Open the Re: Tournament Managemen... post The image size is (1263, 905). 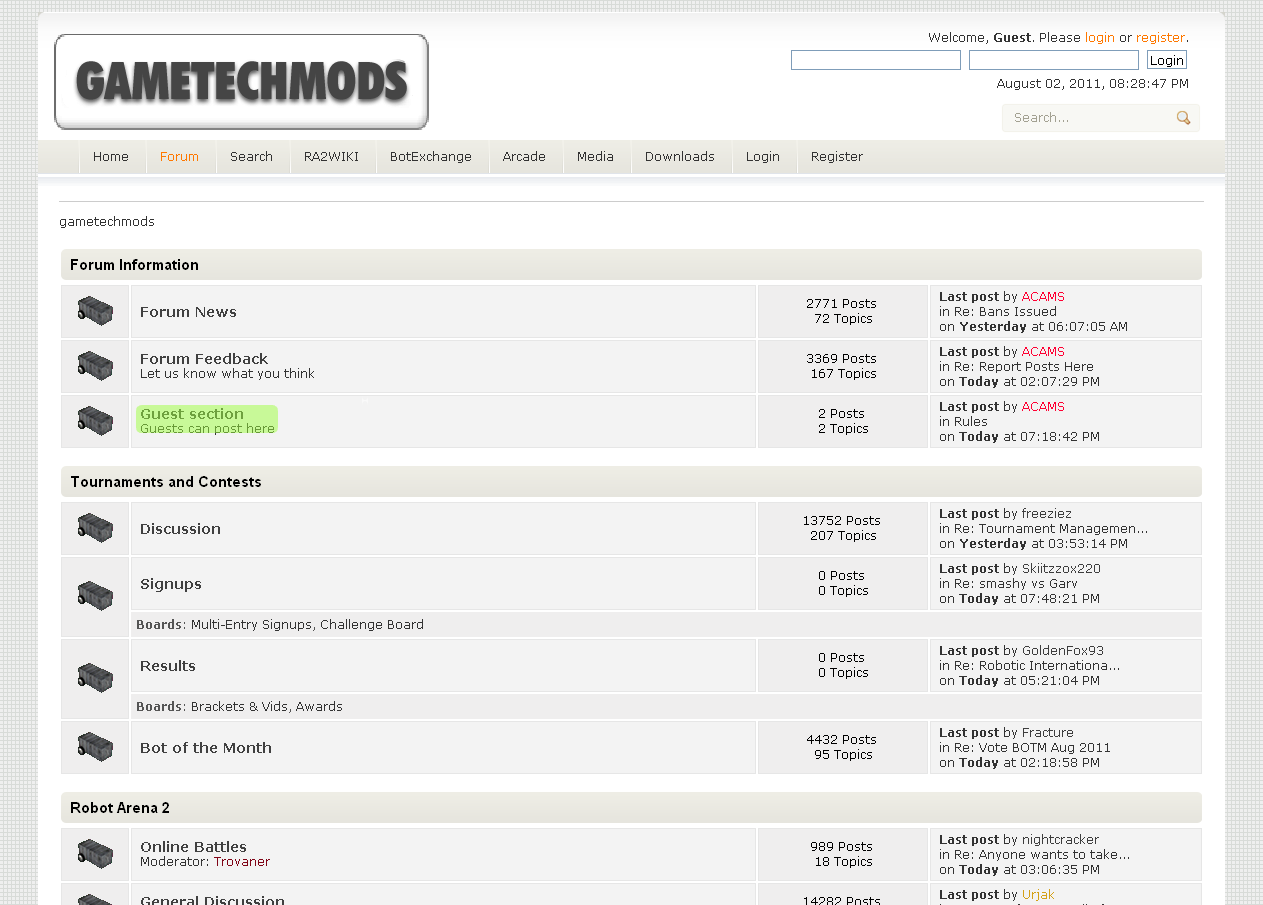tap(1051, 529)
